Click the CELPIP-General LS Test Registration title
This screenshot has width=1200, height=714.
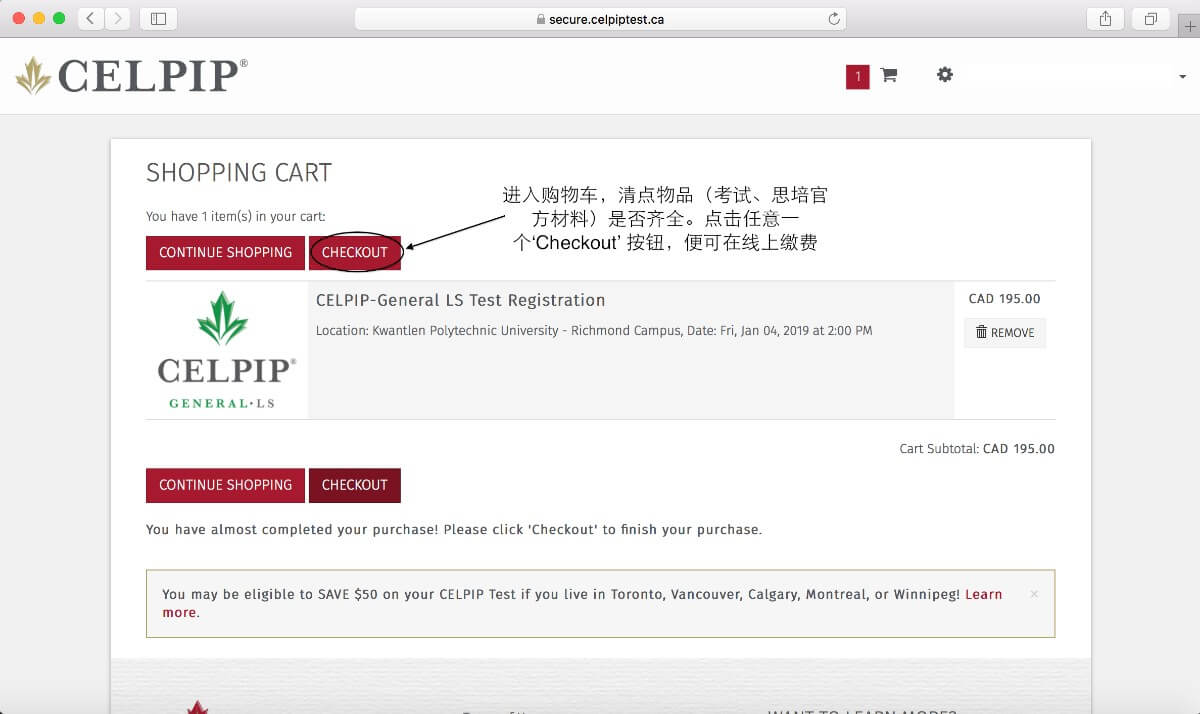pos(460,300)
